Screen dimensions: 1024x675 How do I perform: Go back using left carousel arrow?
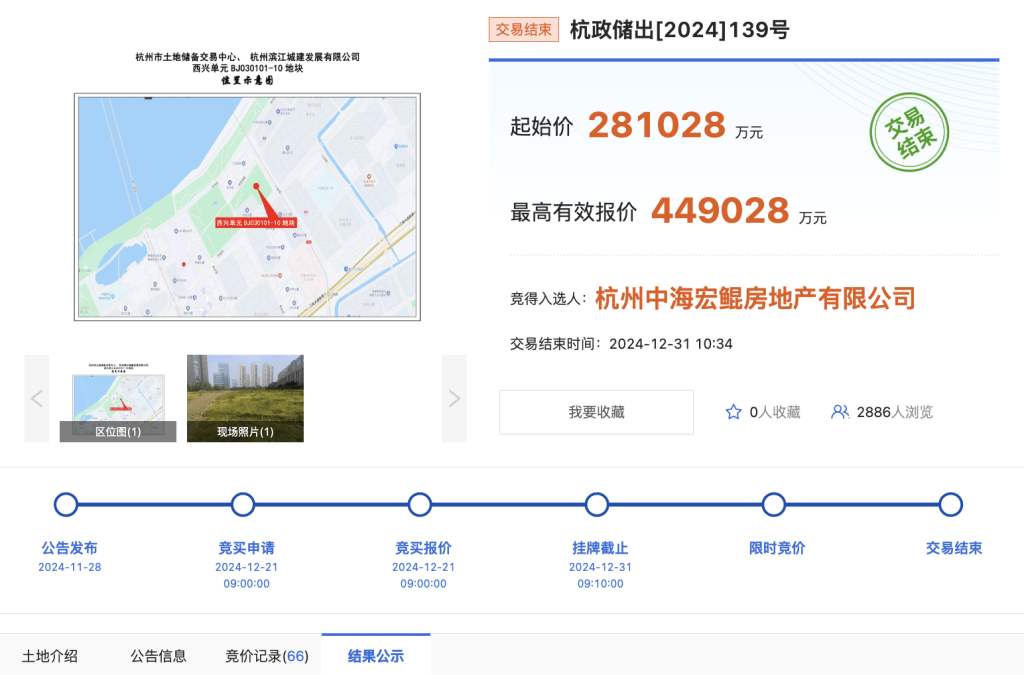(37, 397)
